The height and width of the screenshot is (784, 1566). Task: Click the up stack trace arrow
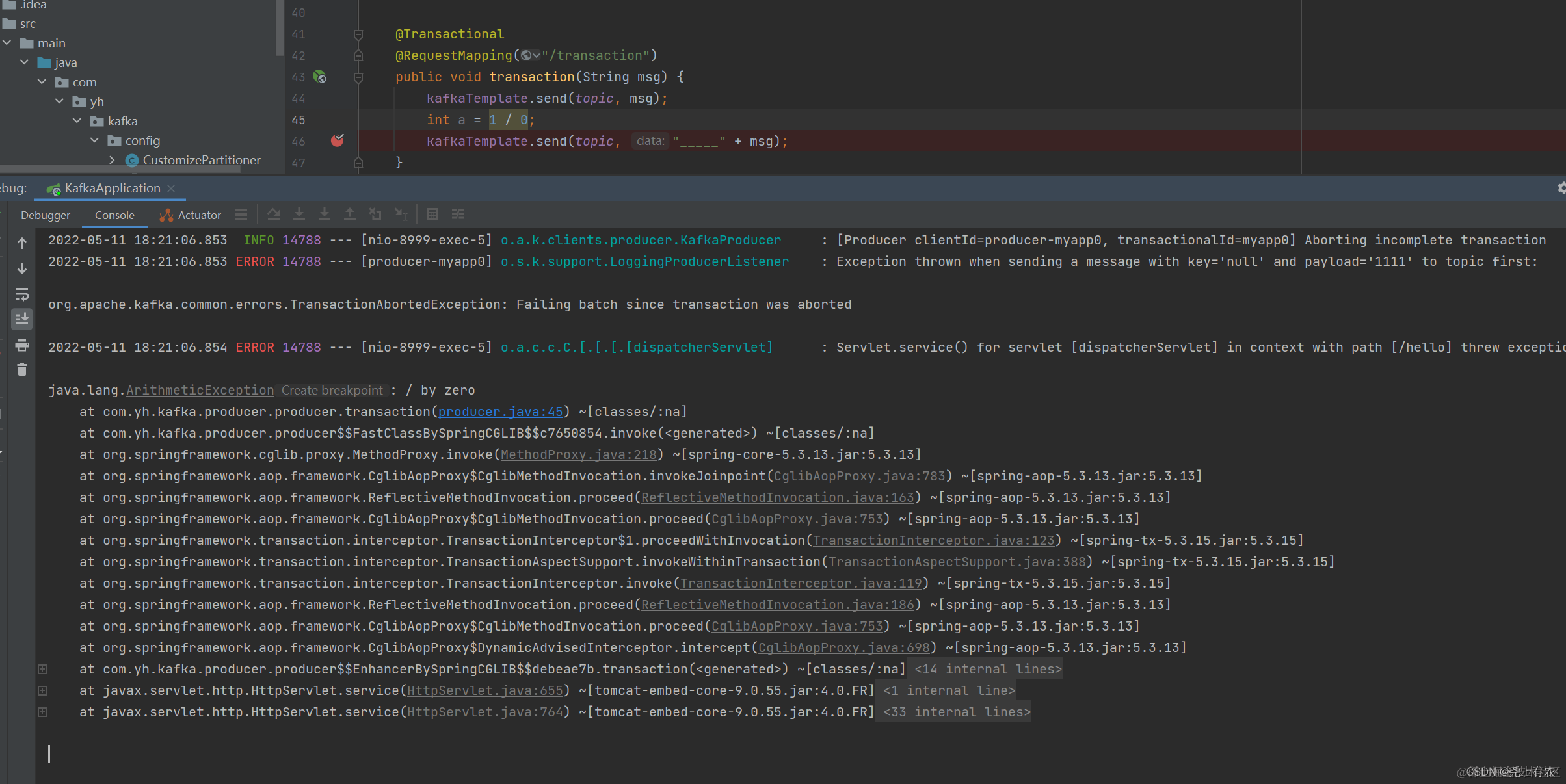point(22,243)
